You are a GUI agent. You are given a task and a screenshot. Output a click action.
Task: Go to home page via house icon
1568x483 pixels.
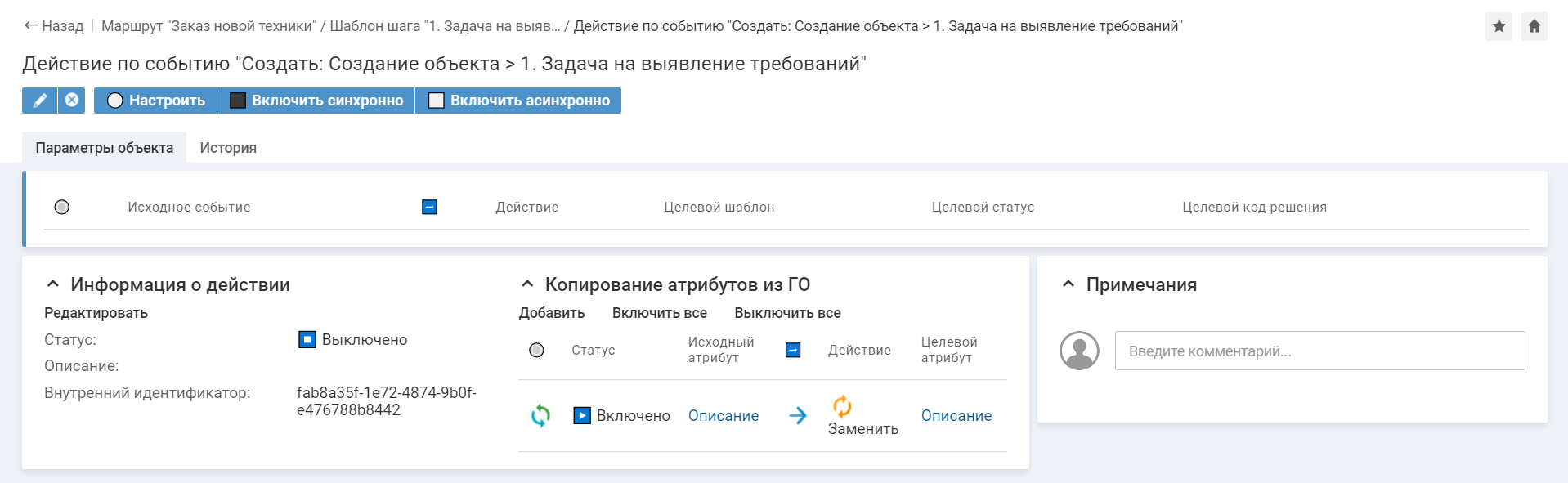(x=1534, y=26)
